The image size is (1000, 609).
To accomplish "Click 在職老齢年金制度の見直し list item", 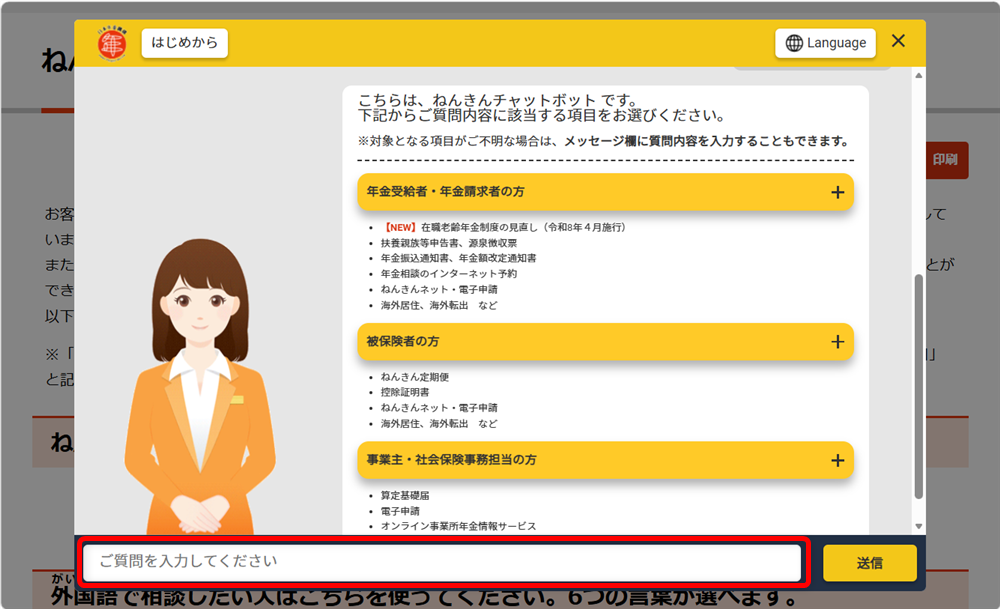I will pos(504,227).
